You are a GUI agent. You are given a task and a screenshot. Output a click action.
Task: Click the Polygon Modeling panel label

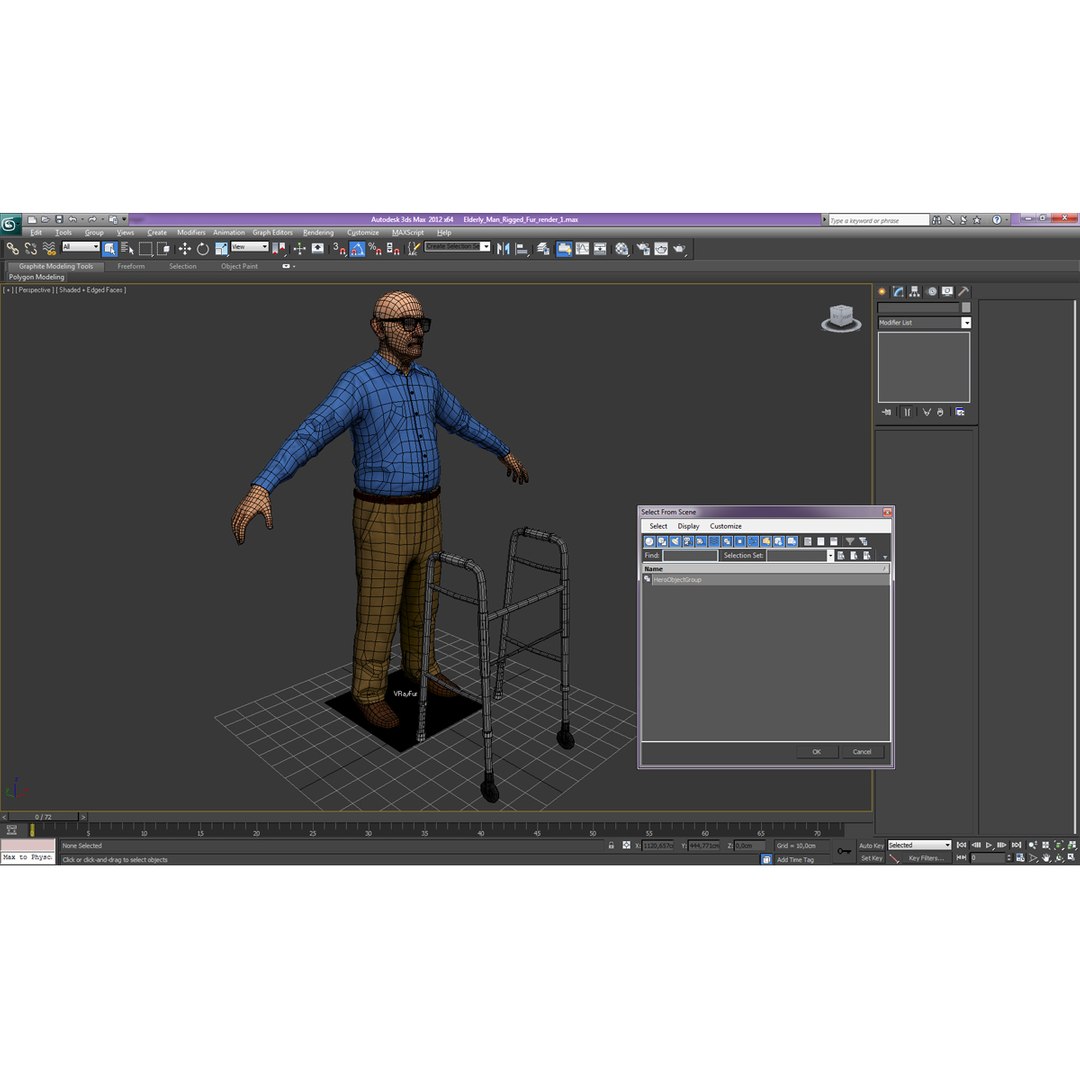pos(37,277)
